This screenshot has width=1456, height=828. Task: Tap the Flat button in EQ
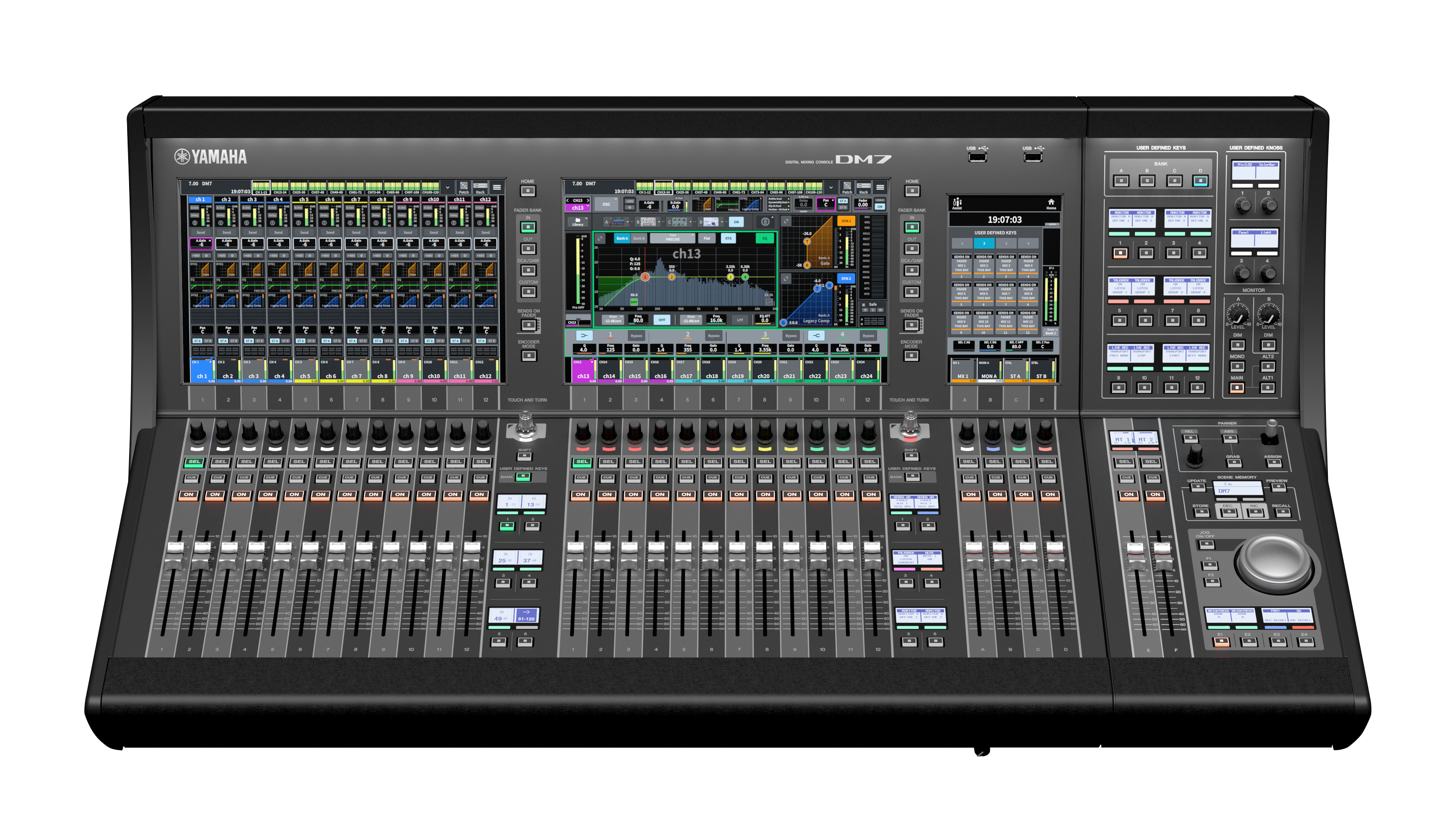tap(707, 239)
